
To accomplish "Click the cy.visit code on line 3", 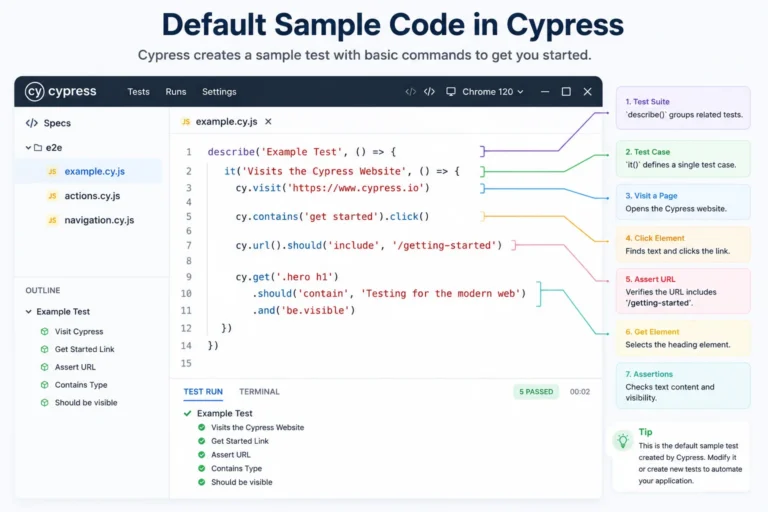I will point(332,188).
